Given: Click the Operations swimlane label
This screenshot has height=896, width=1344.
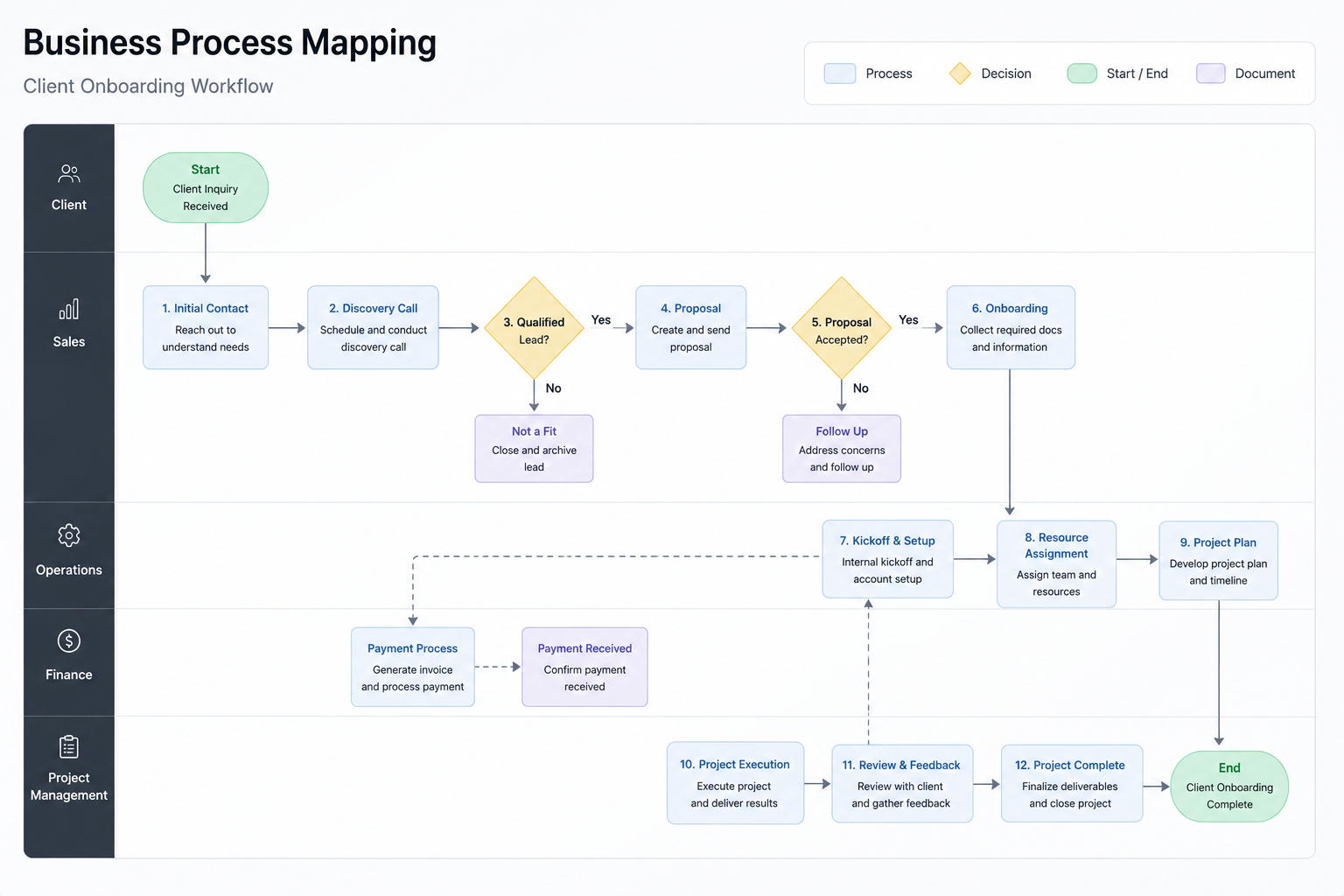Looking at the screenshot, I should 69,570.
